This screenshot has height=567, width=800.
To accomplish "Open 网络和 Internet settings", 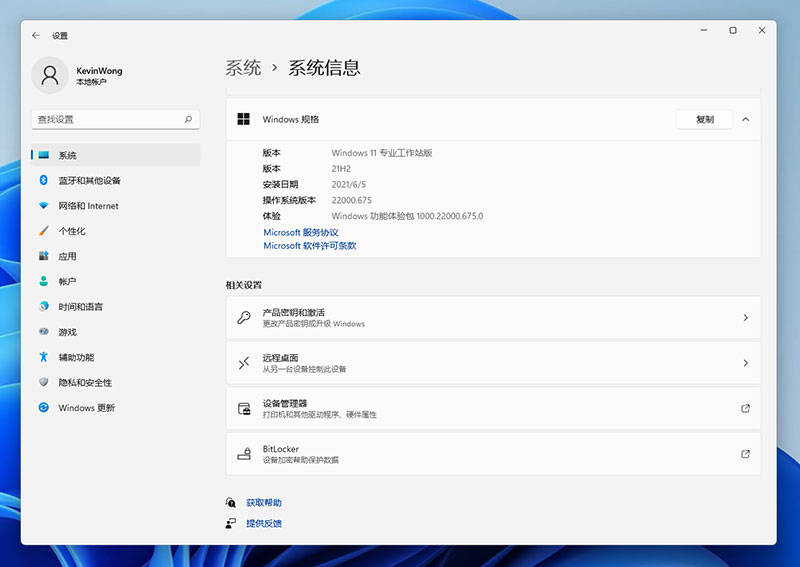I will (115, 206).
